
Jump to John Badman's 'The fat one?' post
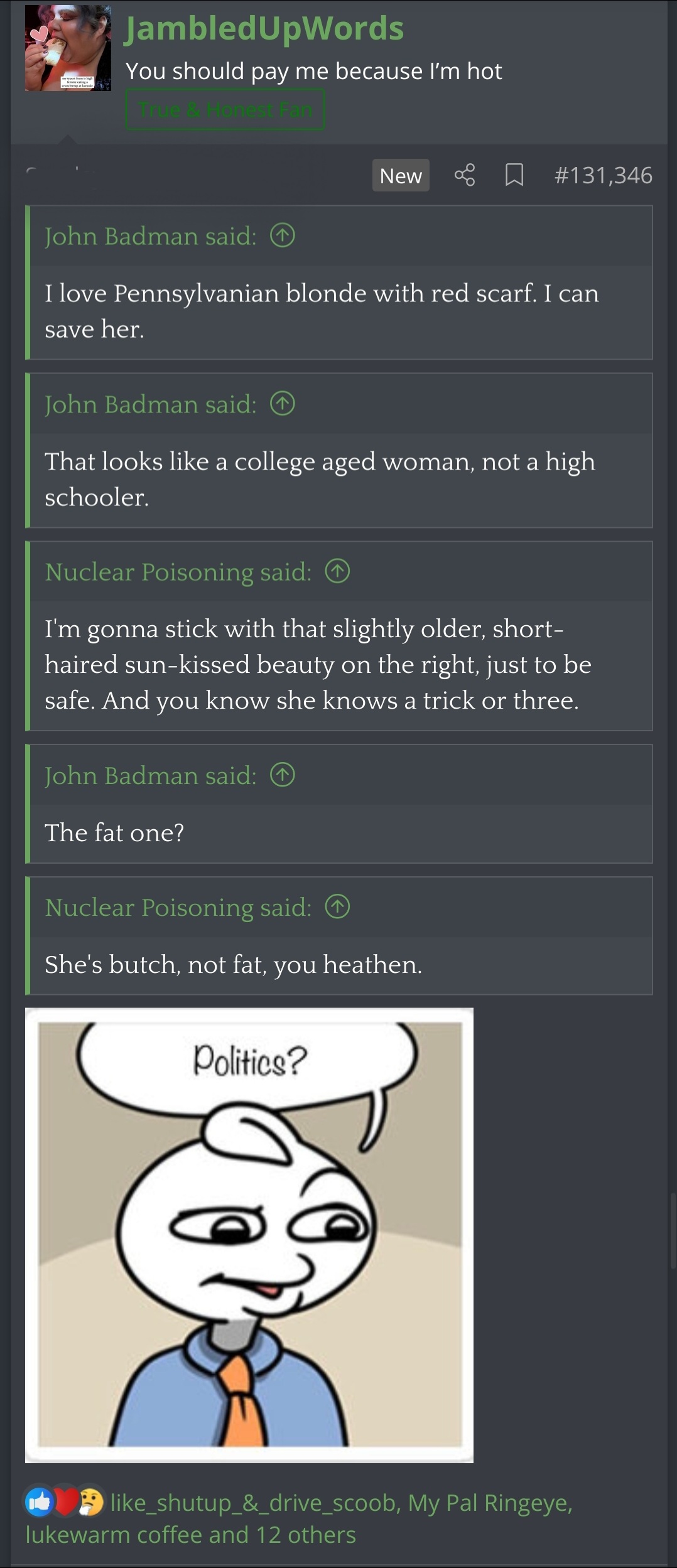tap(283, 776)
